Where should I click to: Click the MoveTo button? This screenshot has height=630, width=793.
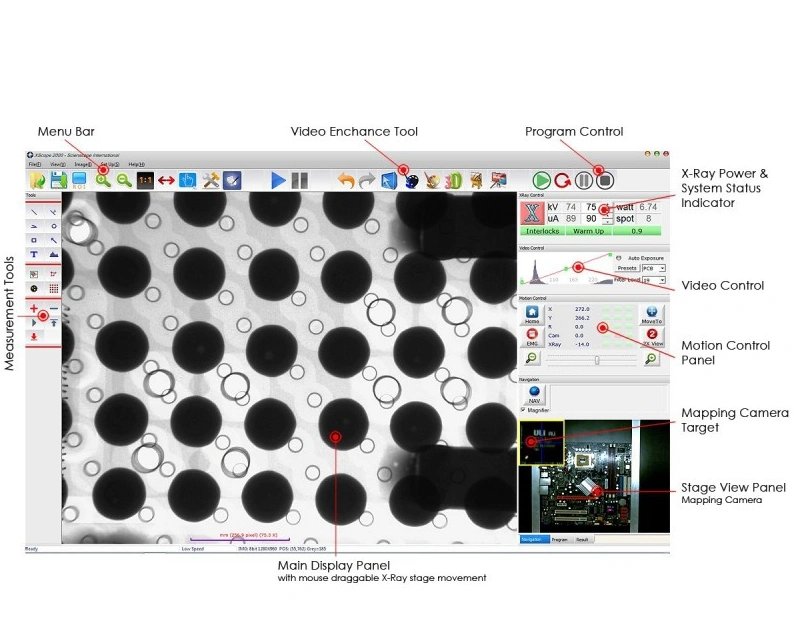coord(651,314)
